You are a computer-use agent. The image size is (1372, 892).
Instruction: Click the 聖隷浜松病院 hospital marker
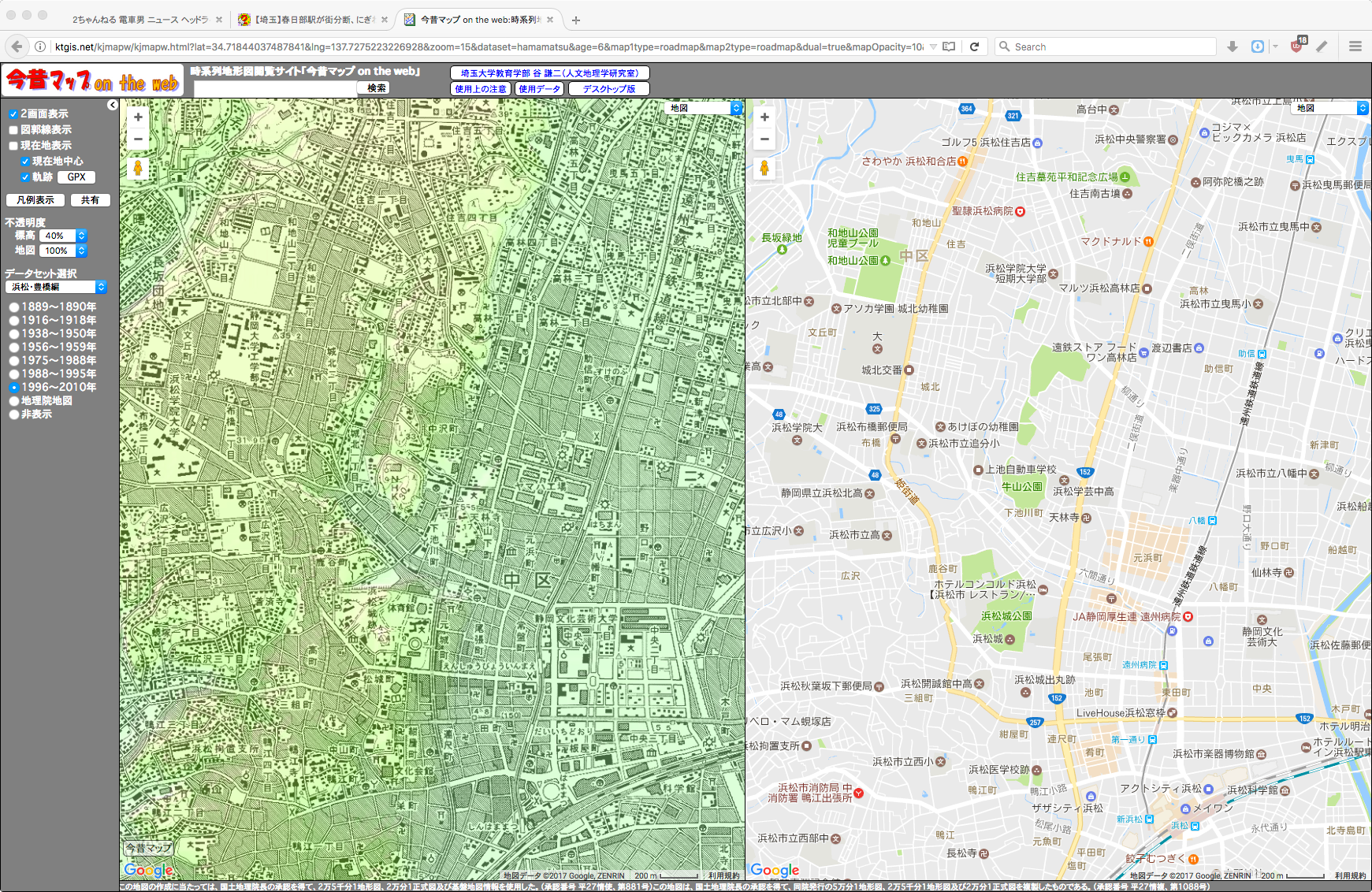pyautogui.click(x=1021, y=211)
